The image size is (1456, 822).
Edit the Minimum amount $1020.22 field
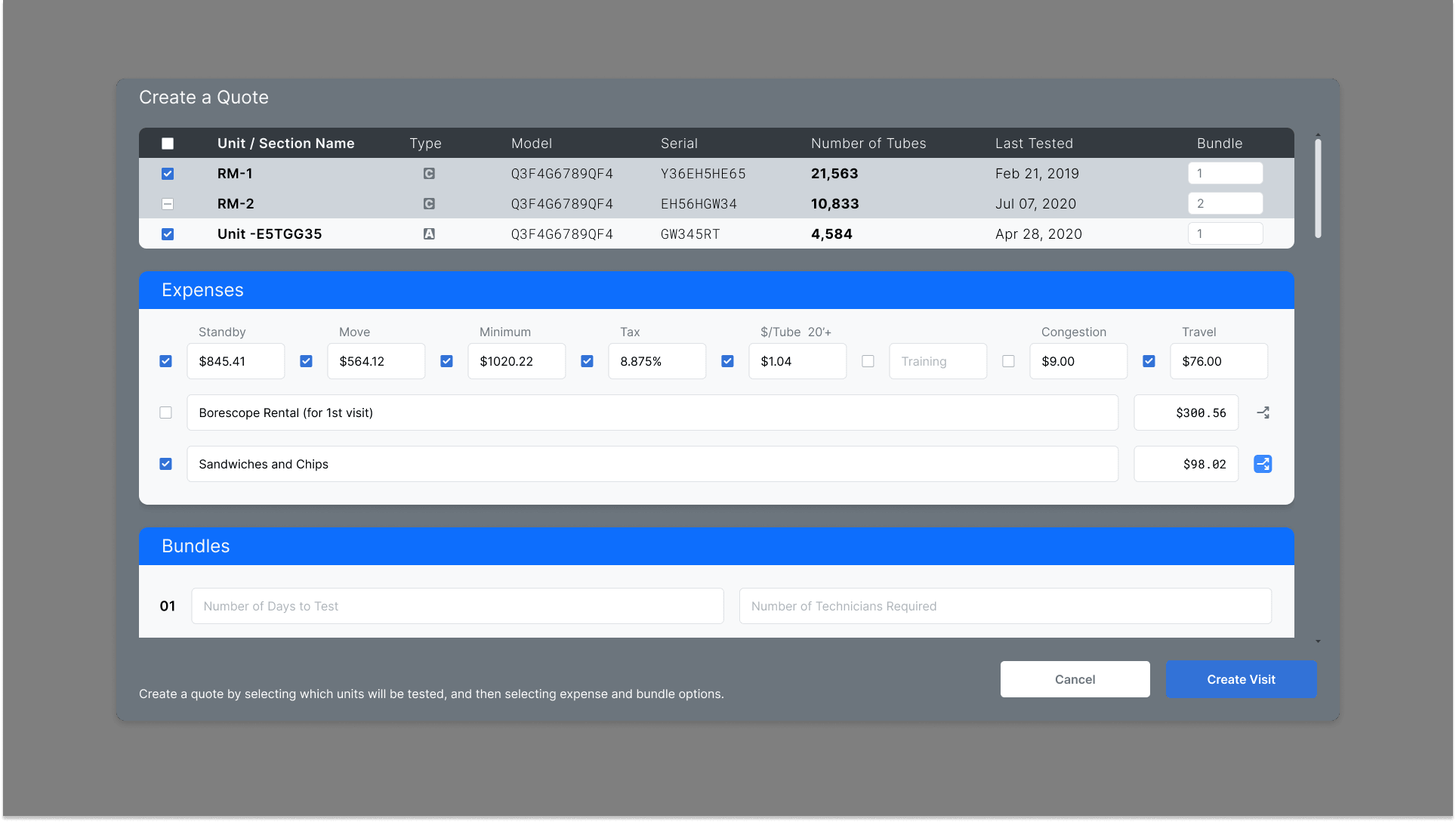(x=517, y=361)
